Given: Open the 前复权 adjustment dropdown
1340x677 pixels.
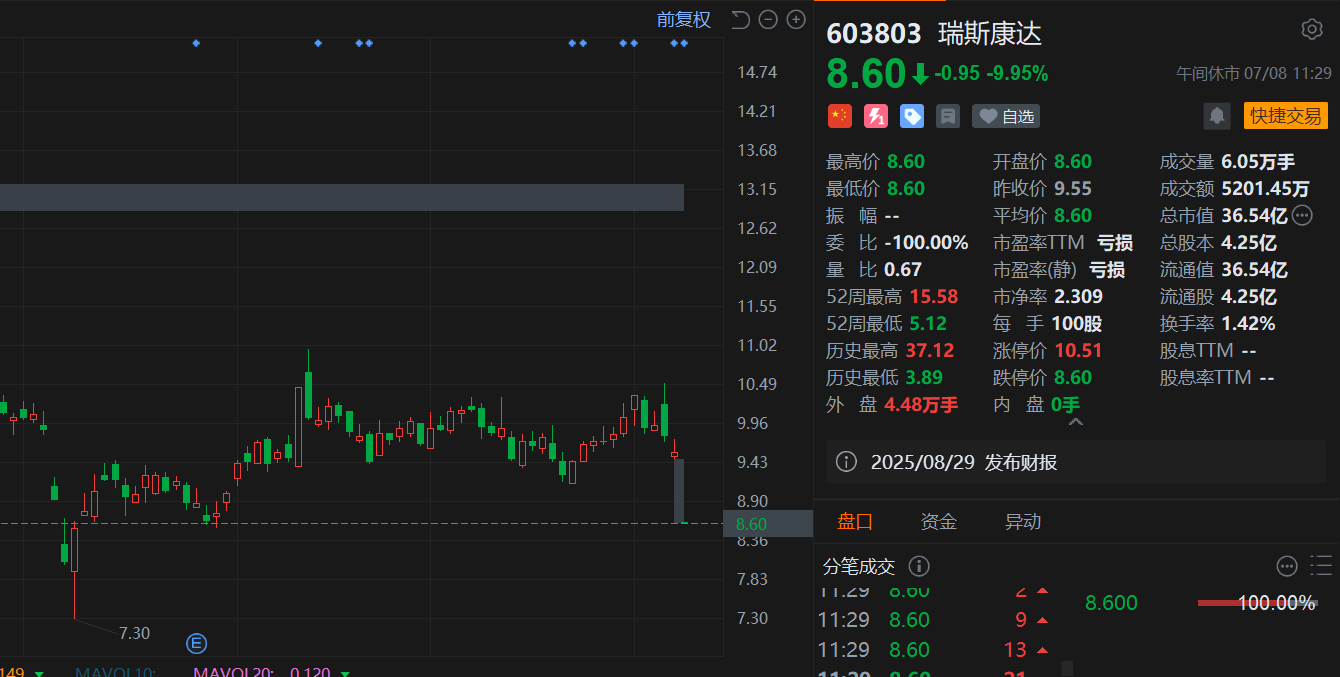Looking at the screenshot, I should coord(684,19).
